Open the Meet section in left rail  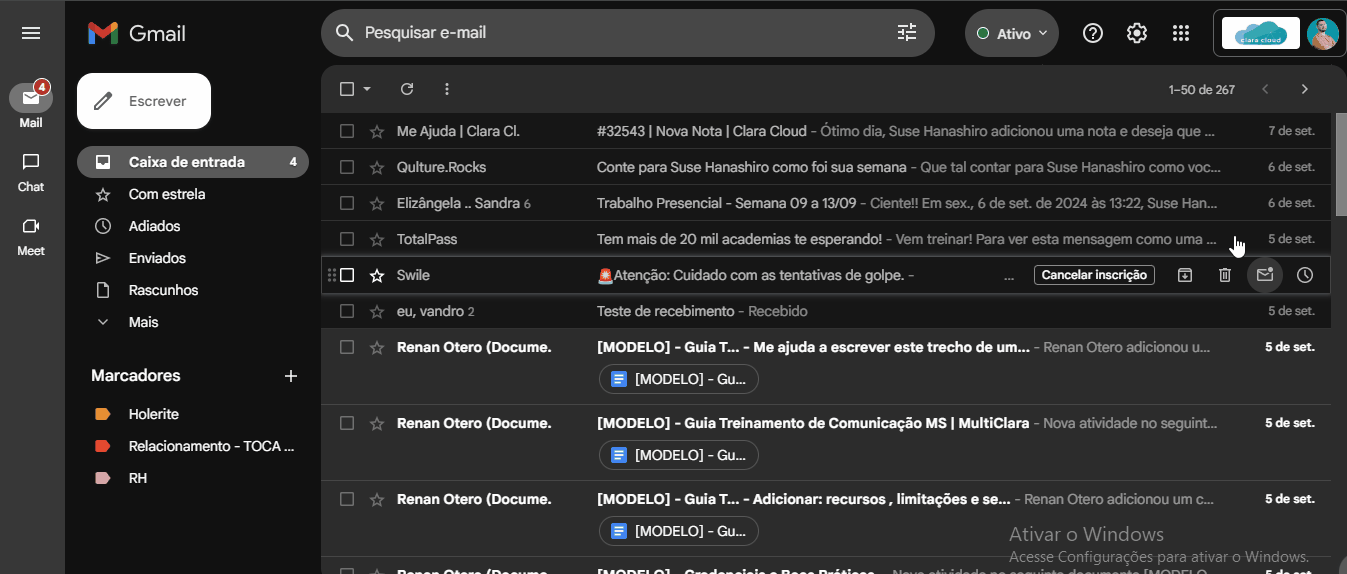pos(31,236)
